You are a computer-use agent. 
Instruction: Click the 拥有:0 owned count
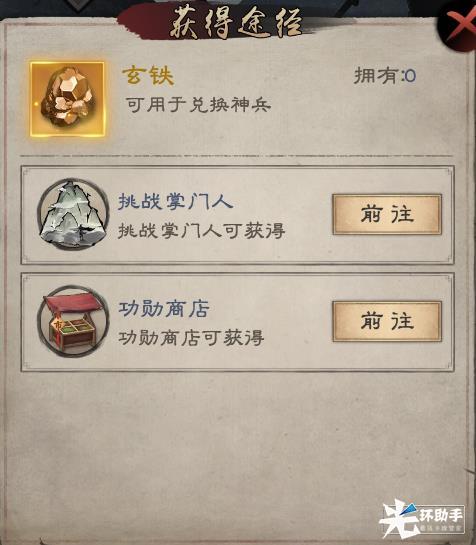(x=385, y=75)
